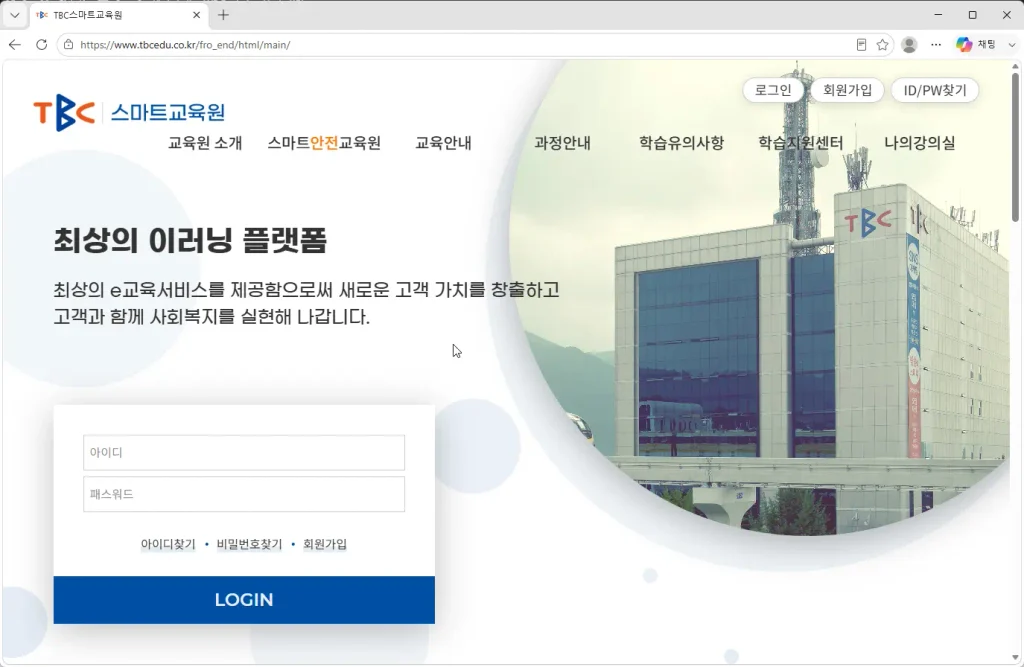Expand the chevron next to the chat button
The width and height of the screenshot is (1024, 667).
(x=1012, y=44)
